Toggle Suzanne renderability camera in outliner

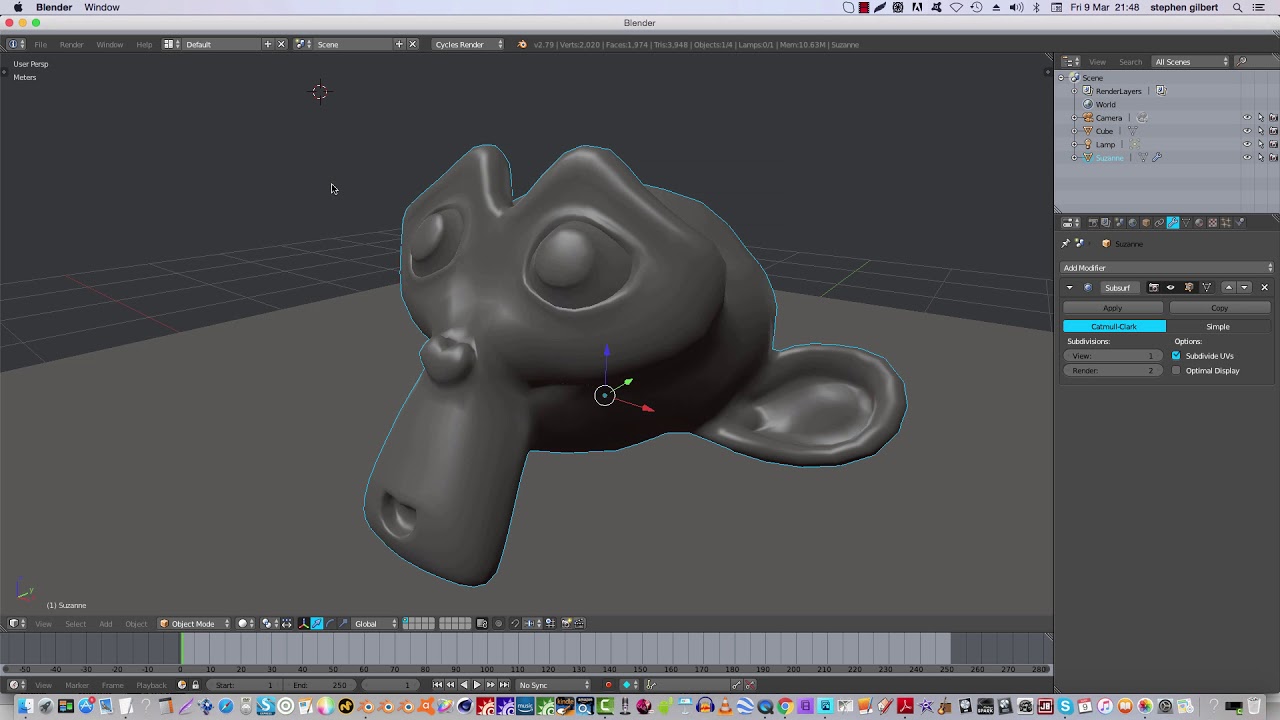tap(1273, 157)
